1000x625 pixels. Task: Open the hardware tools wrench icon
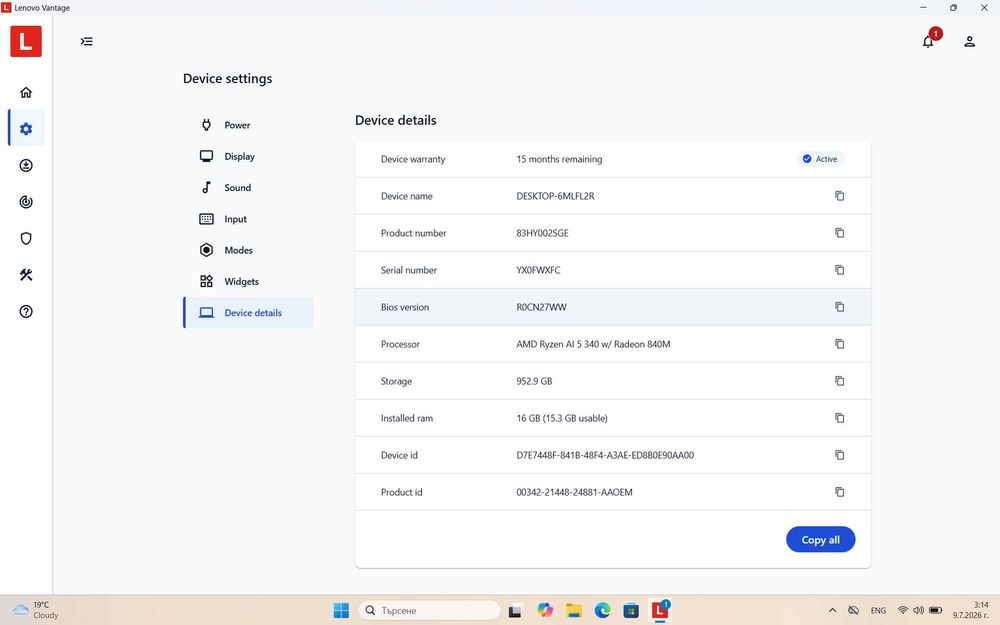coord(26,275)
